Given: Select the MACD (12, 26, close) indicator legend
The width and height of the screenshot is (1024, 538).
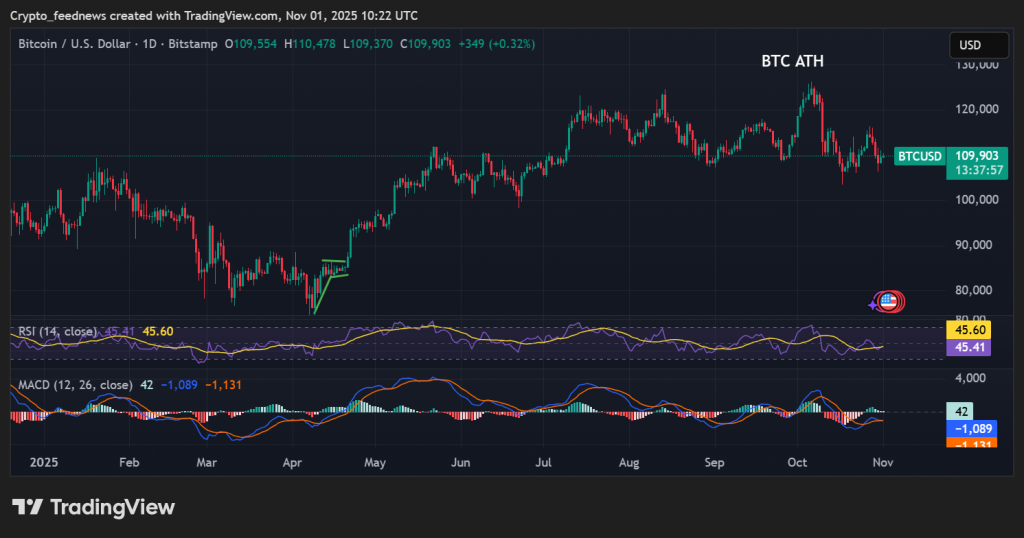Looking at the screenshot, I should coord(75,385).
